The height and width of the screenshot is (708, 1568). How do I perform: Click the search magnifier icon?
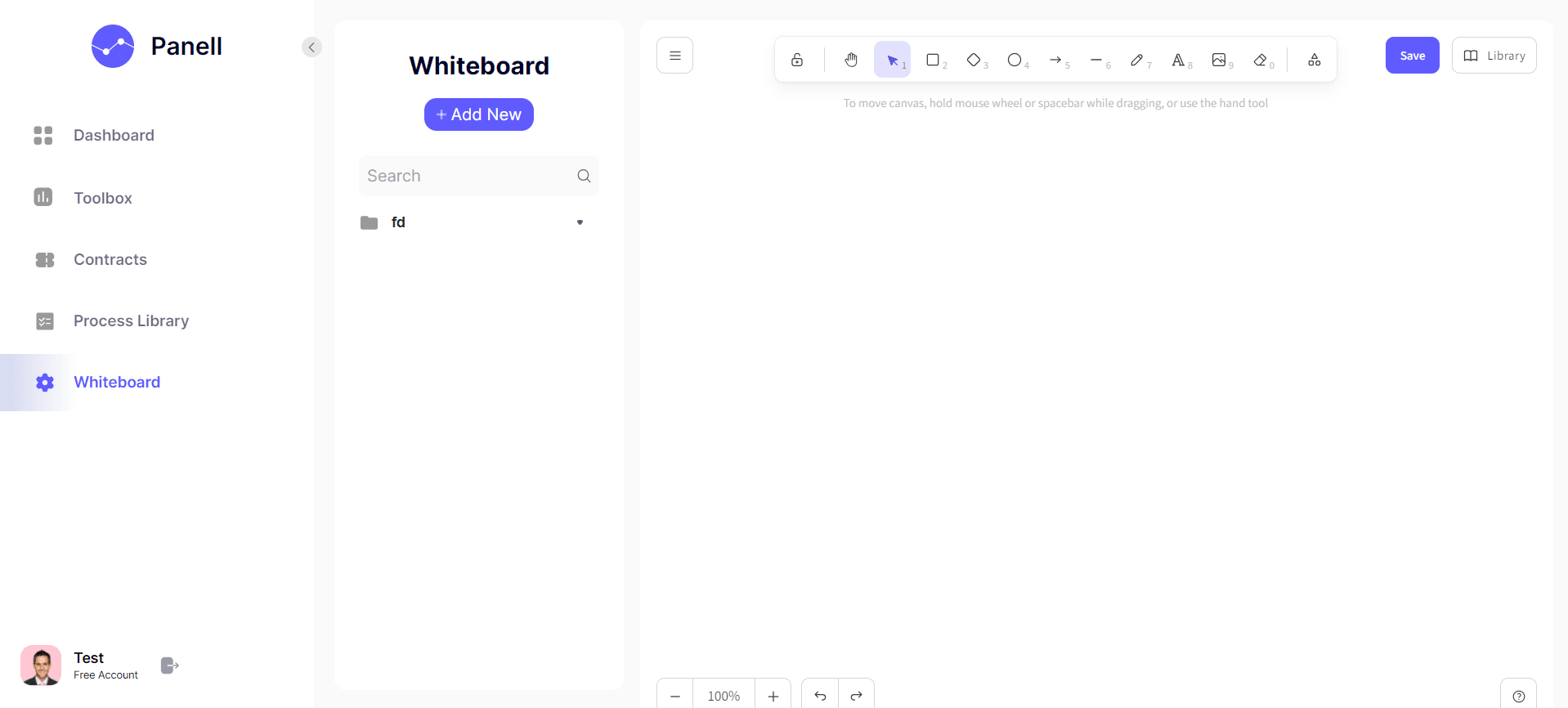[x=584, y=176]
